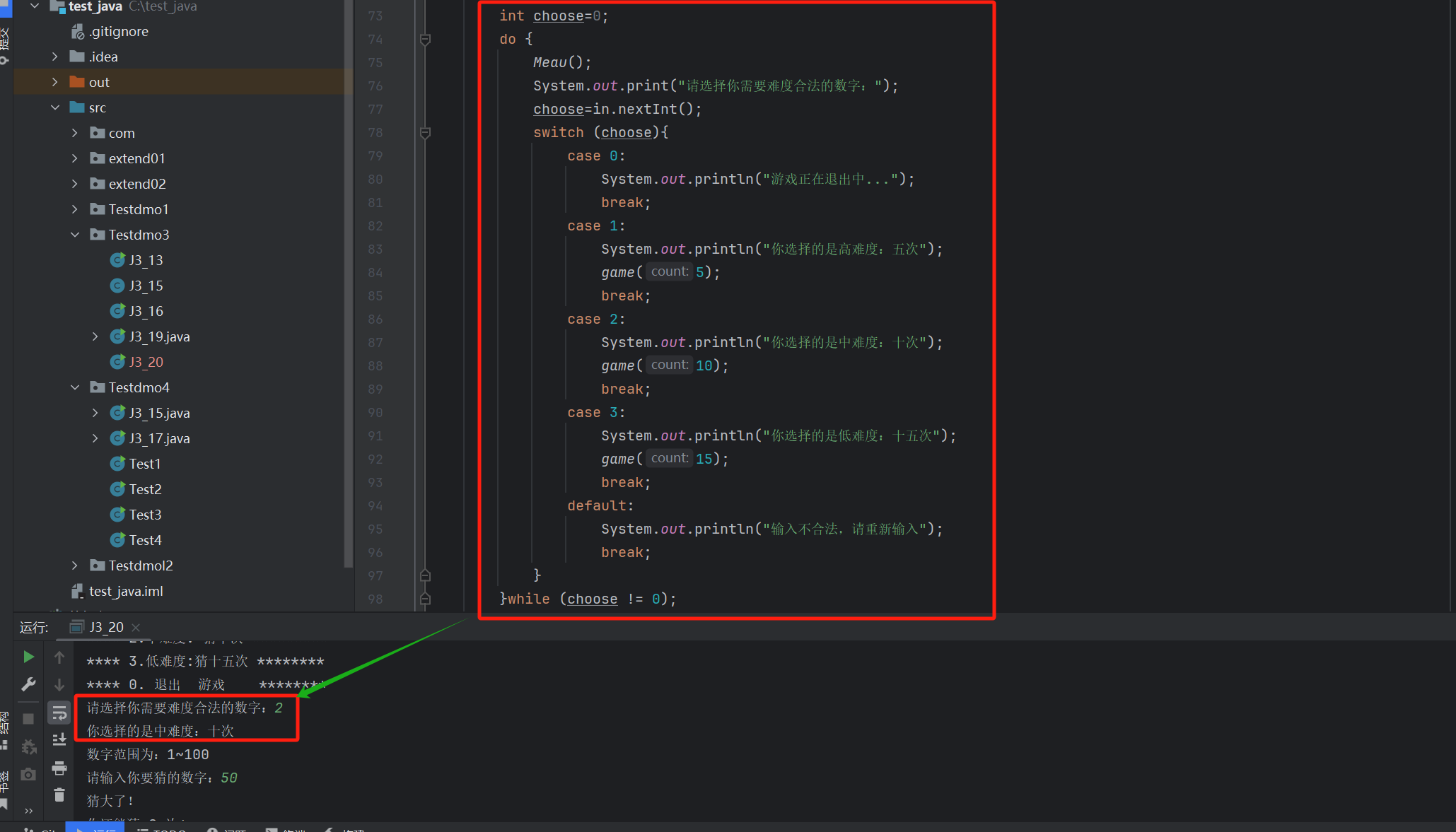Expand the extend01 package
Image resolution: width=1456 pixels, height=832 pixels.
(75, 158)
